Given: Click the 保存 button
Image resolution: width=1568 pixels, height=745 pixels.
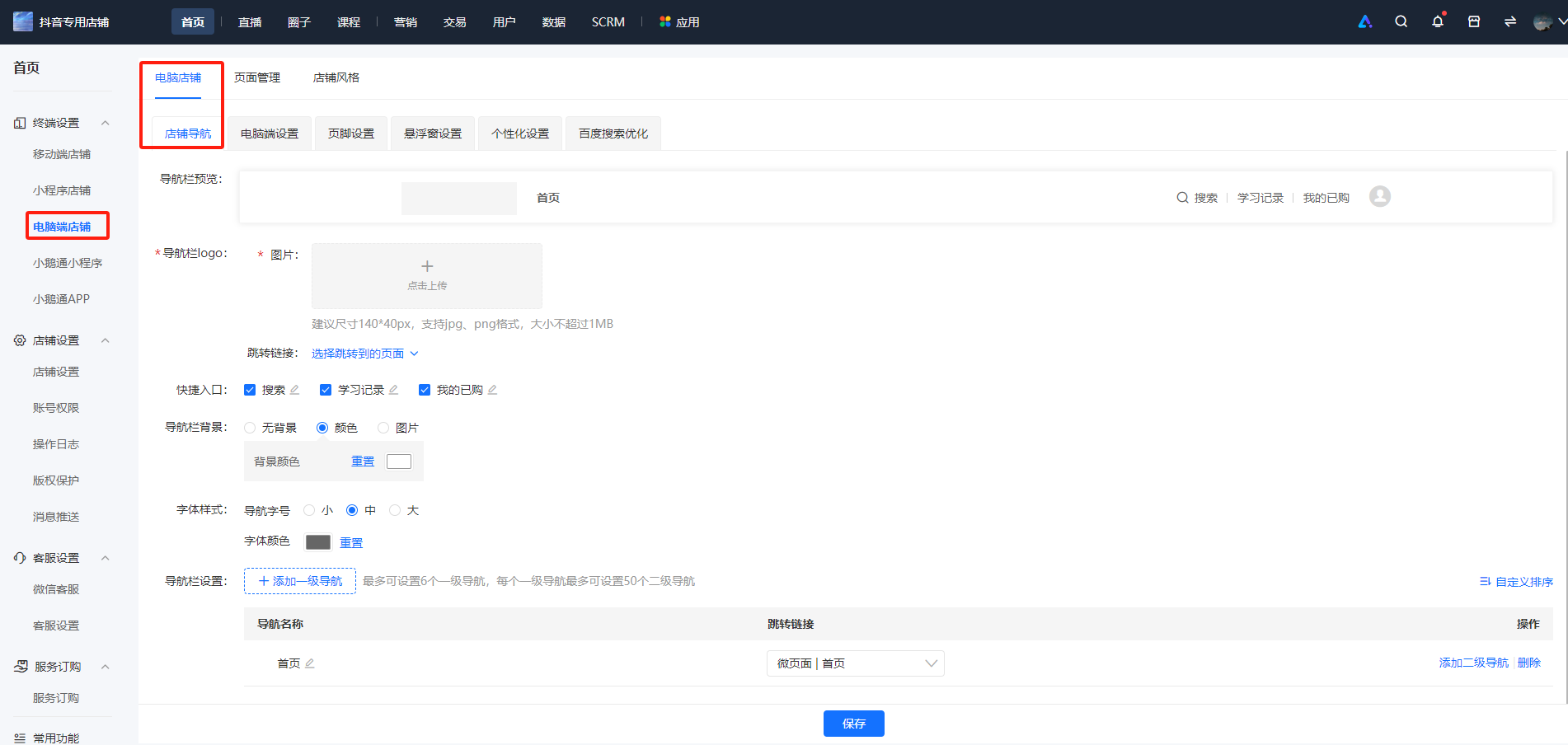Looking at the screenshot, I should pyautogui.click(x=854, y=724).
